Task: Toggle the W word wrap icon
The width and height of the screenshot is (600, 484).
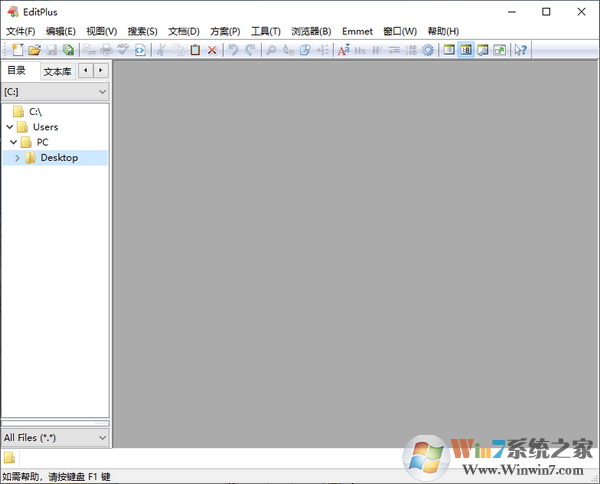Action: [x=377, y=50]
